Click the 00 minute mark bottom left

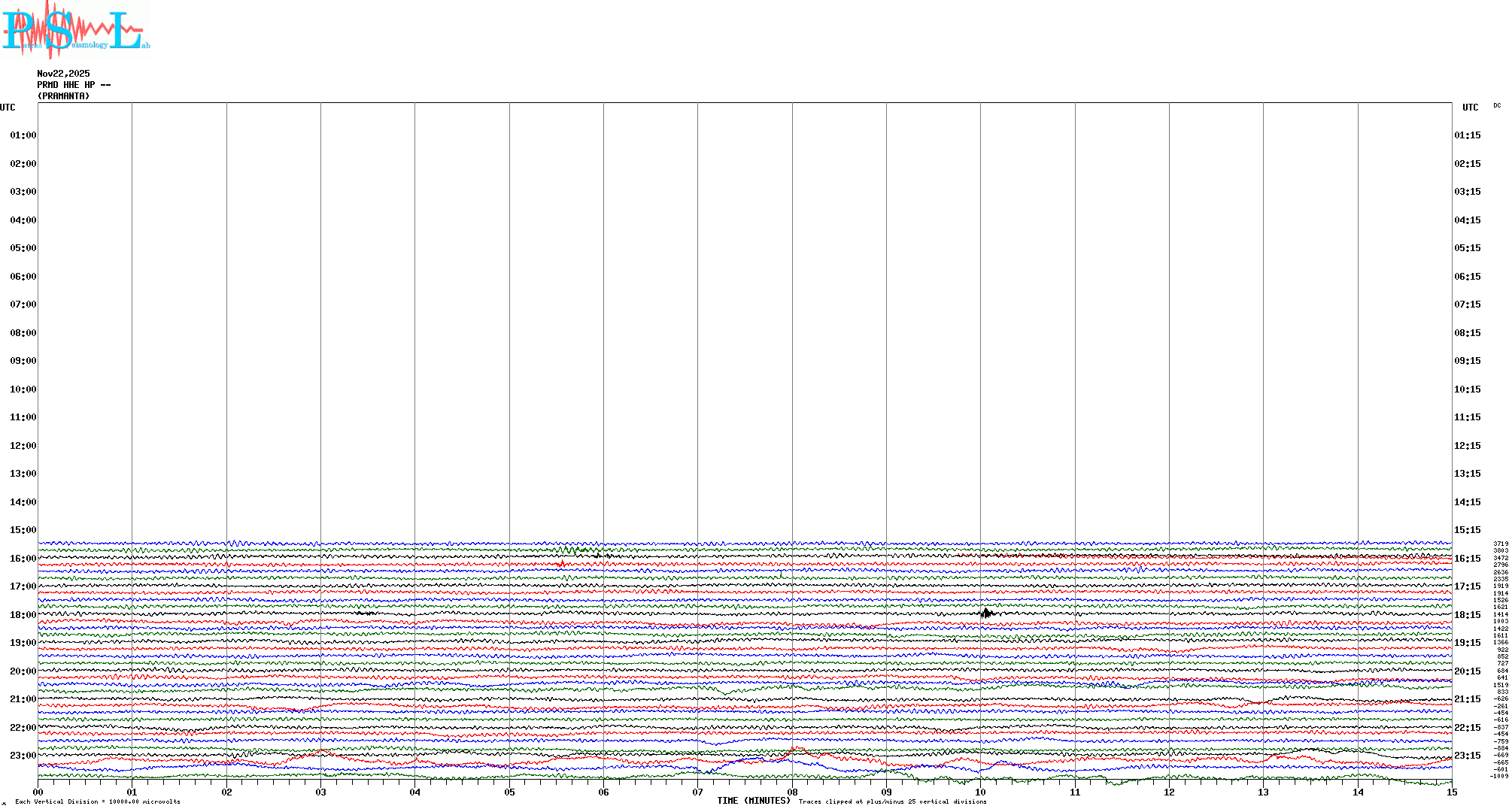[38, 792]
